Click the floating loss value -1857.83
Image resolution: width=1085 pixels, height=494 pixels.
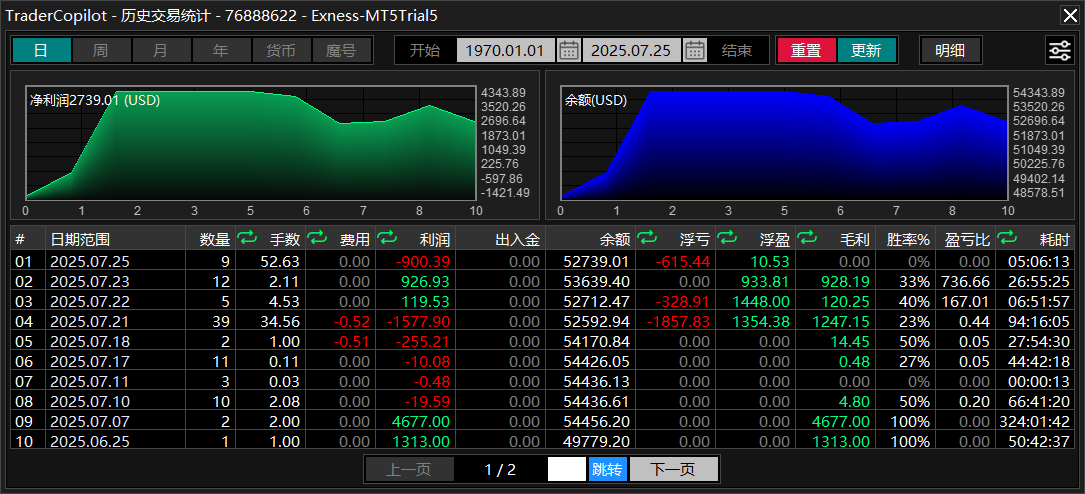click(678, 322)
